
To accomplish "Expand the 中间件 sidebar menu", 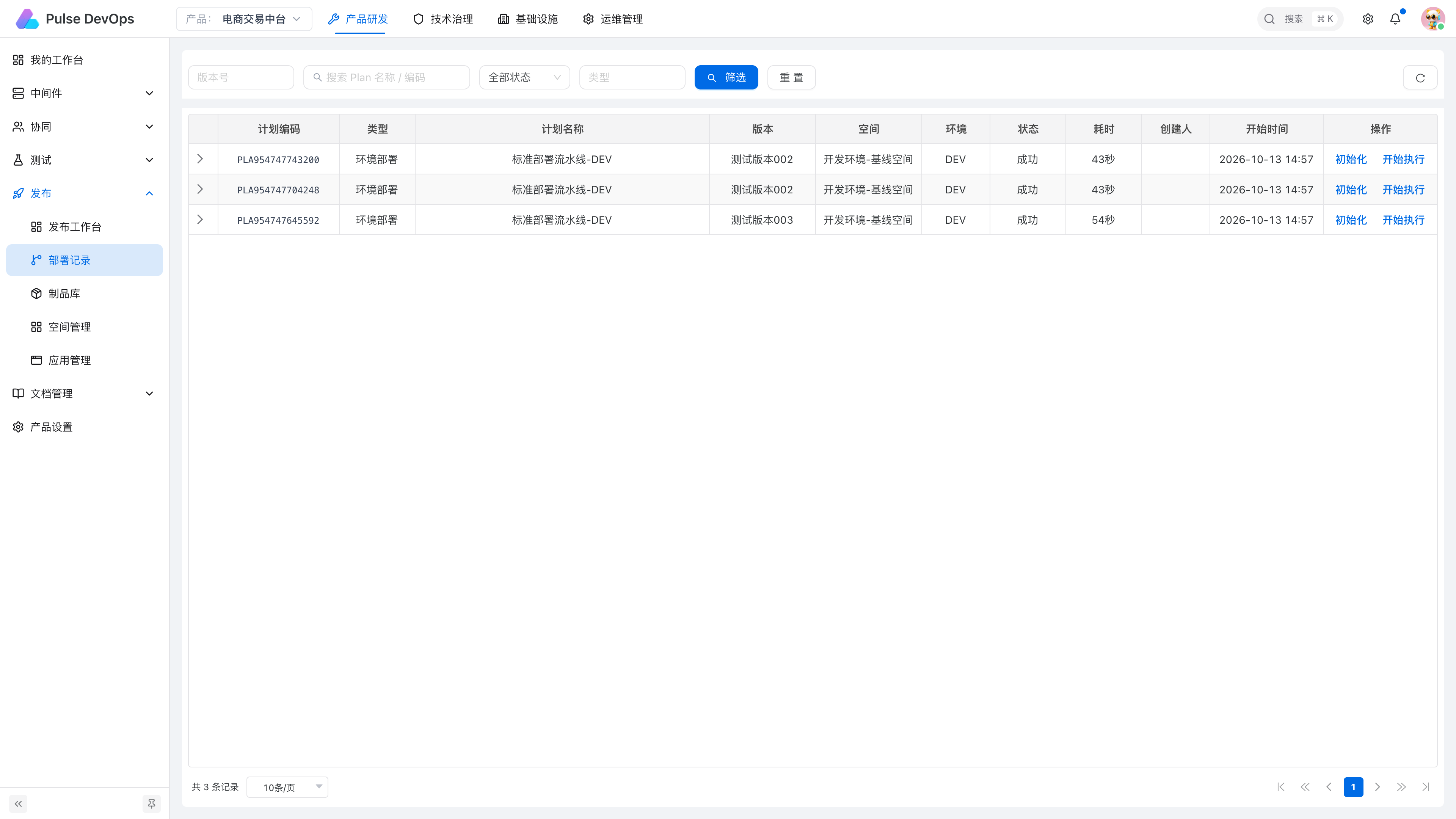I will click(84, 93).
